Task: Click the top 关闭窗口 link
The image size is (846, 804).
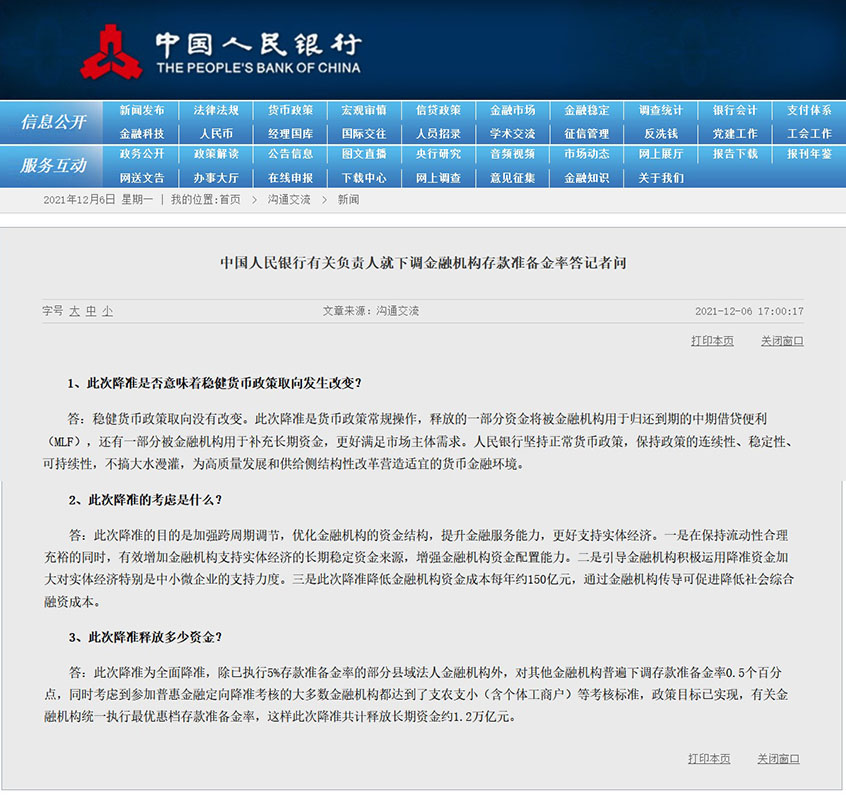Action: [781, 341]
